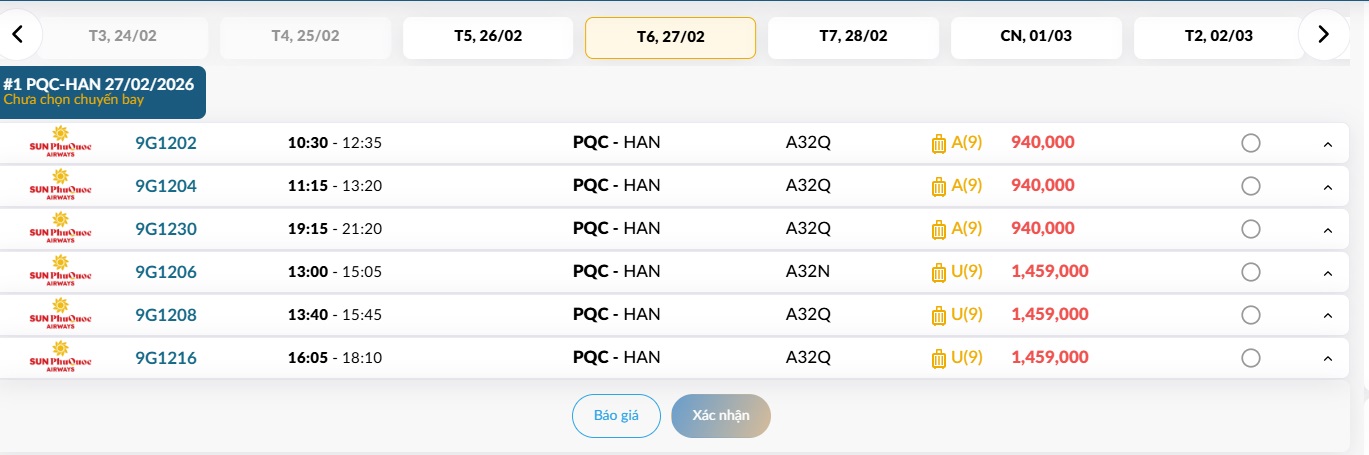Click baggage icon for flight 9G1206
1369x455 pixels.
tap(938, 272)
